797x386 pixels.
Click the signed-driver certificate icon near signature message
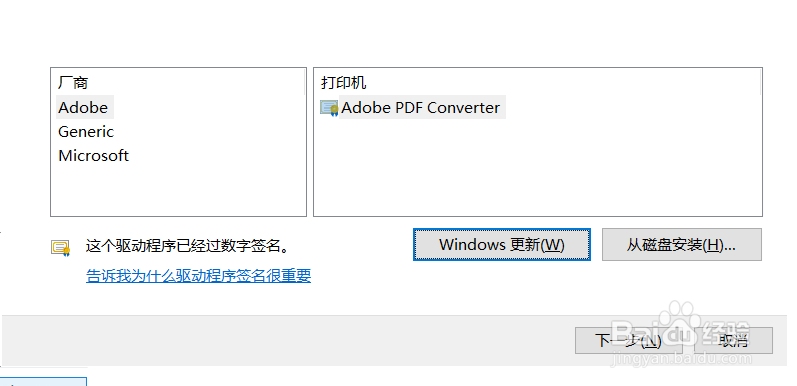pos(60,248)
